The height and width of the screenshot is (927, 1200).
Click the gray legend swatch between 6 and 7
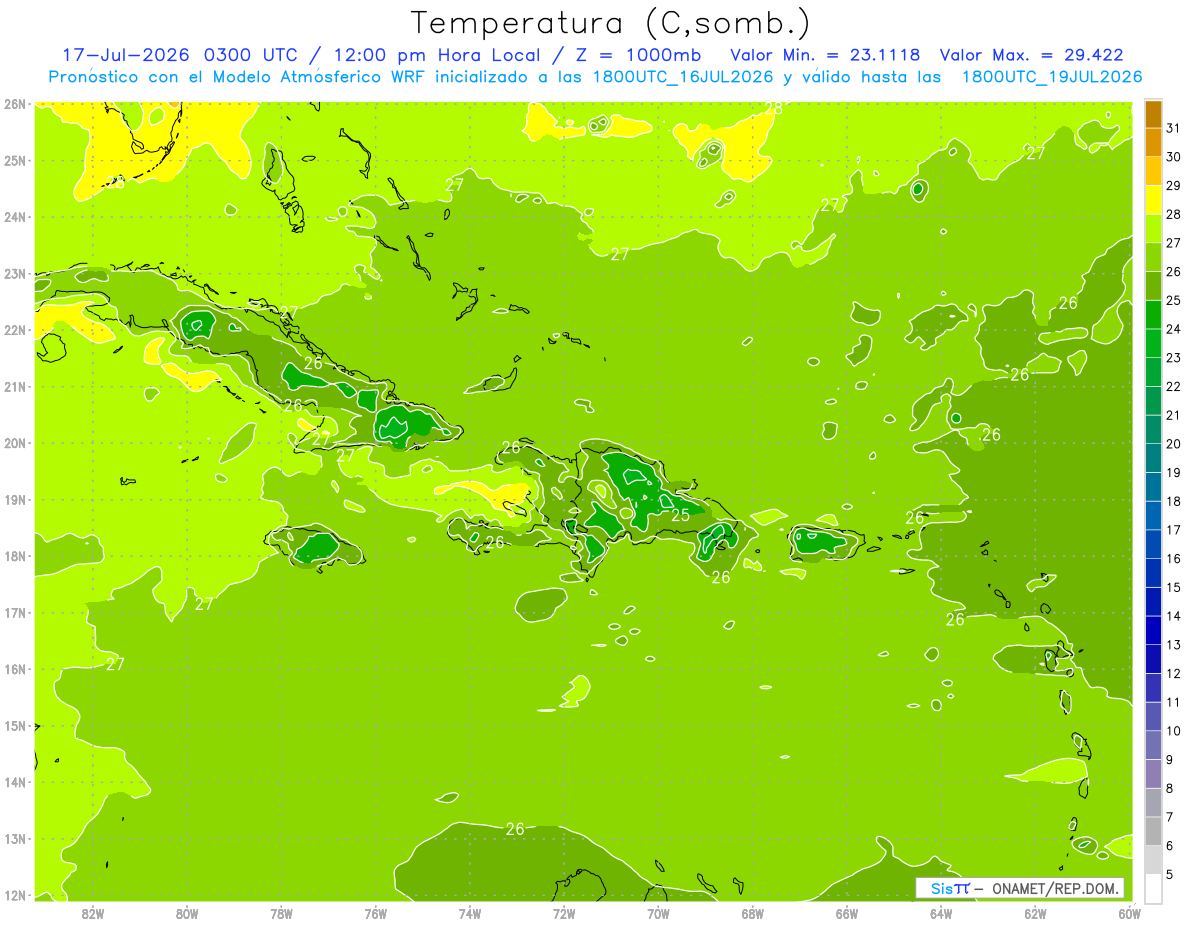(1153, 831)
